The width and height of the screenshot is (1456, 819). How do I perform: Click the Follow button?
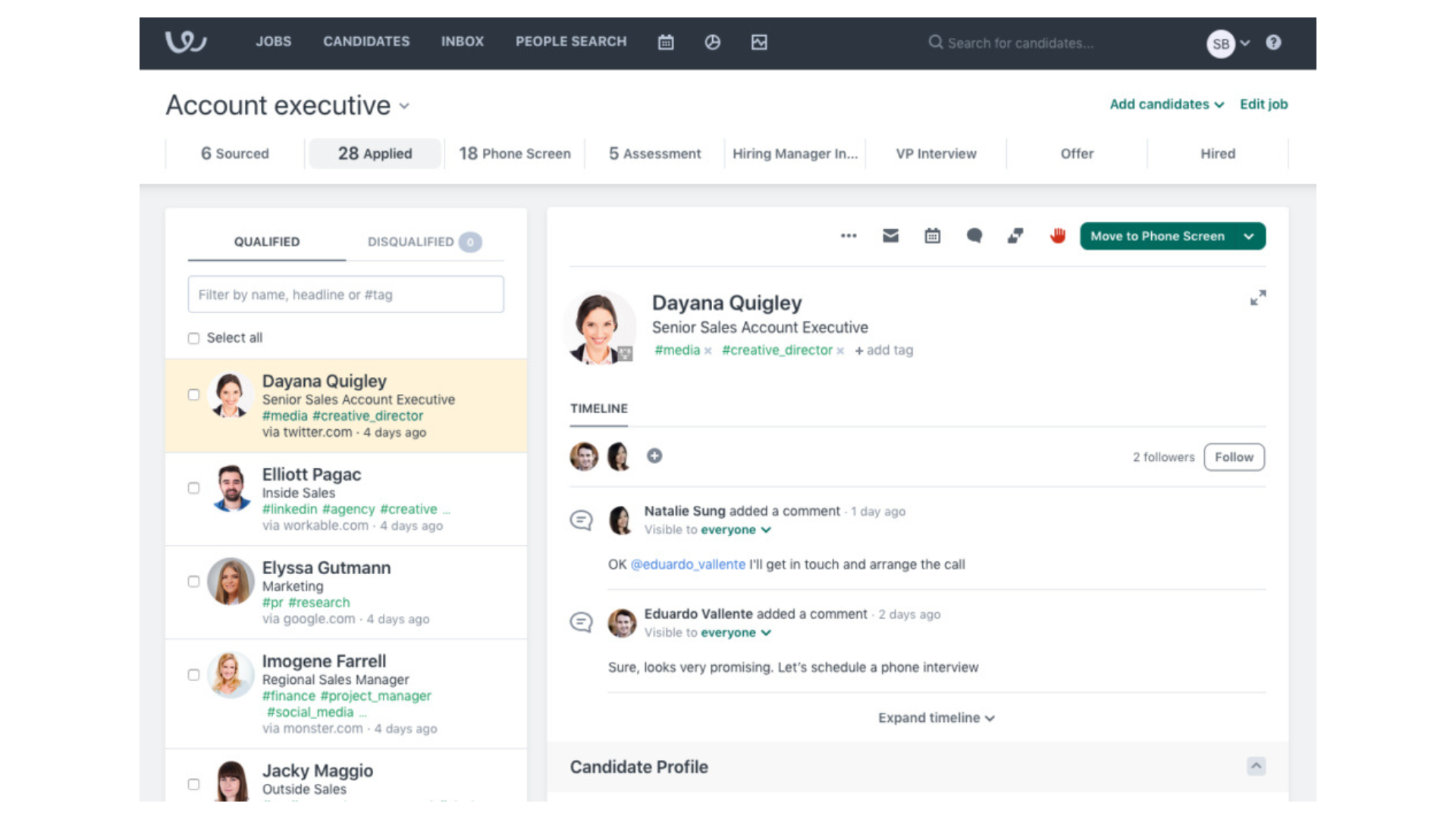click(x=1233, y=457)
